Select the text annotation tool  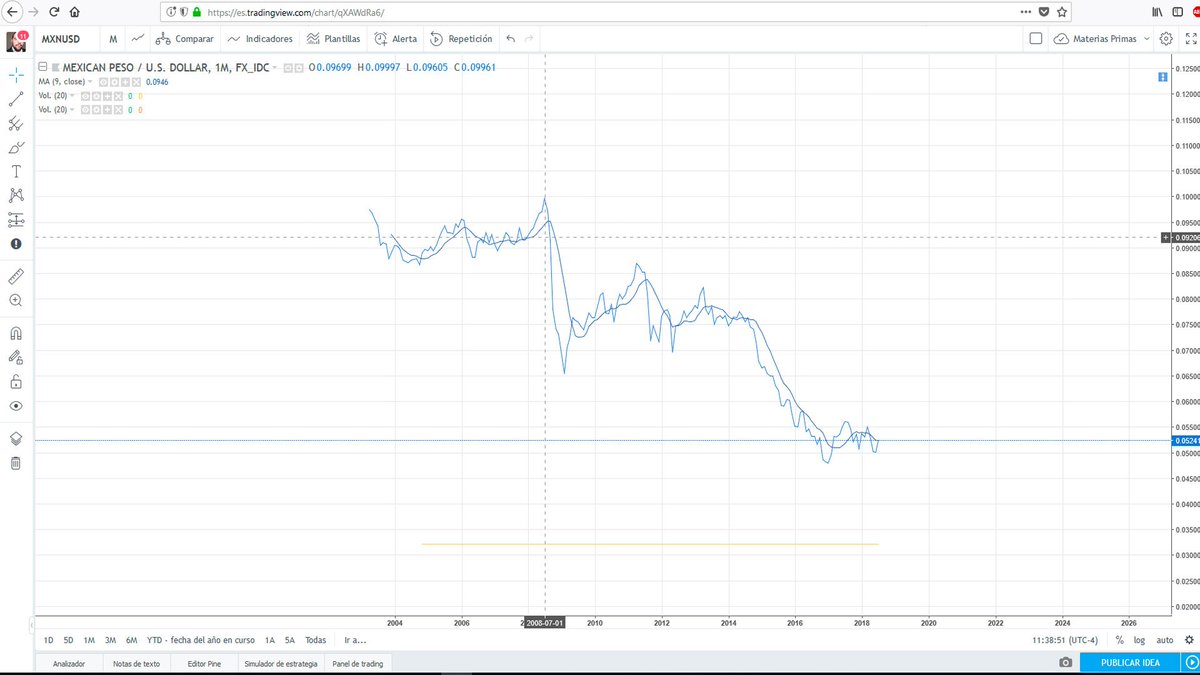pos(16,172)
